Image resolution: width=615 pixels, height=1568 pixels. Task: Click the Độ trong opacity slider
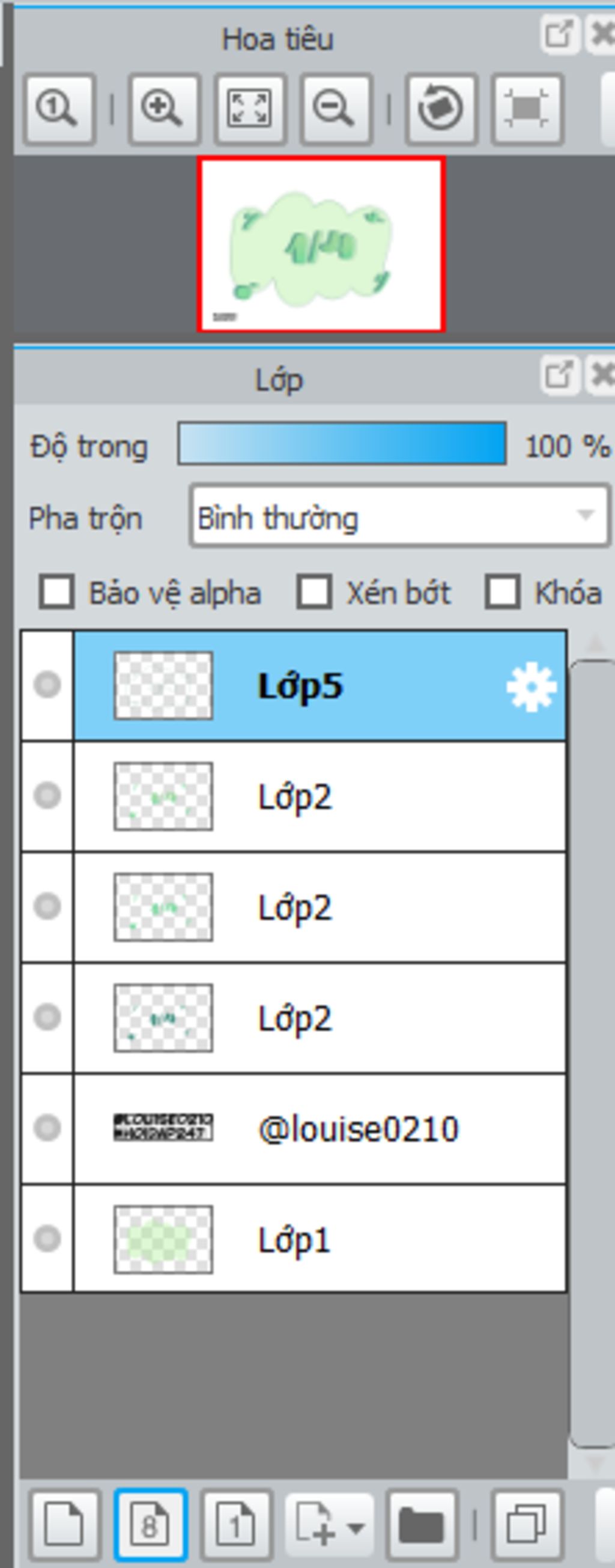342,444
